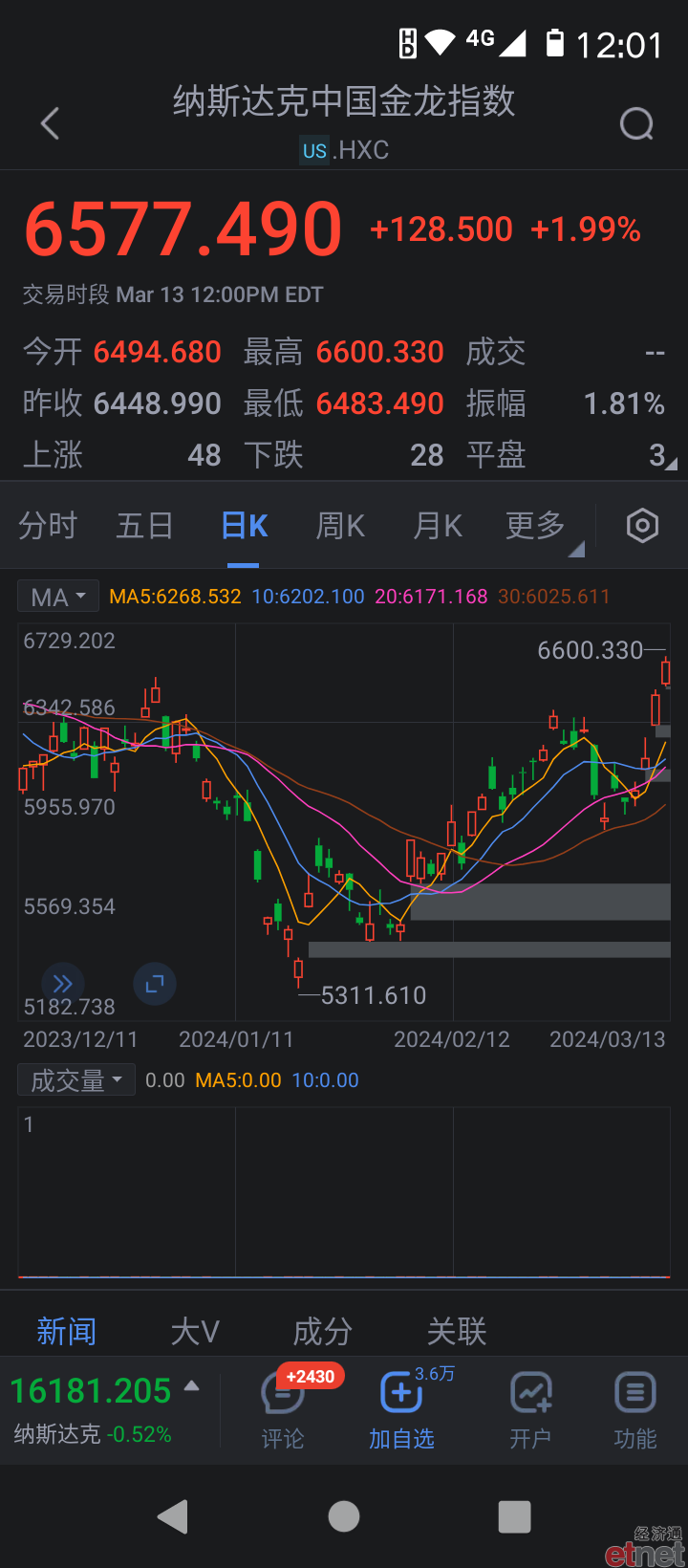Tap the current price 6577.490

(x=183, y=229)
